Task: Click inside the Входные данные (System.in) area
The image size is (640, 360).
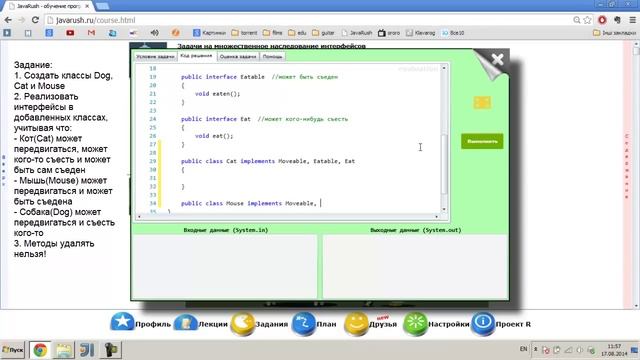Action: pos(225,266)
